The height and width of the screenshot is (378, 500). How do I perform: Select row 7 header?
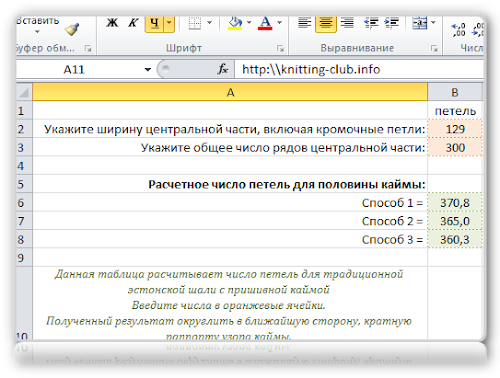pyautogui.click(x=24, y=221)
